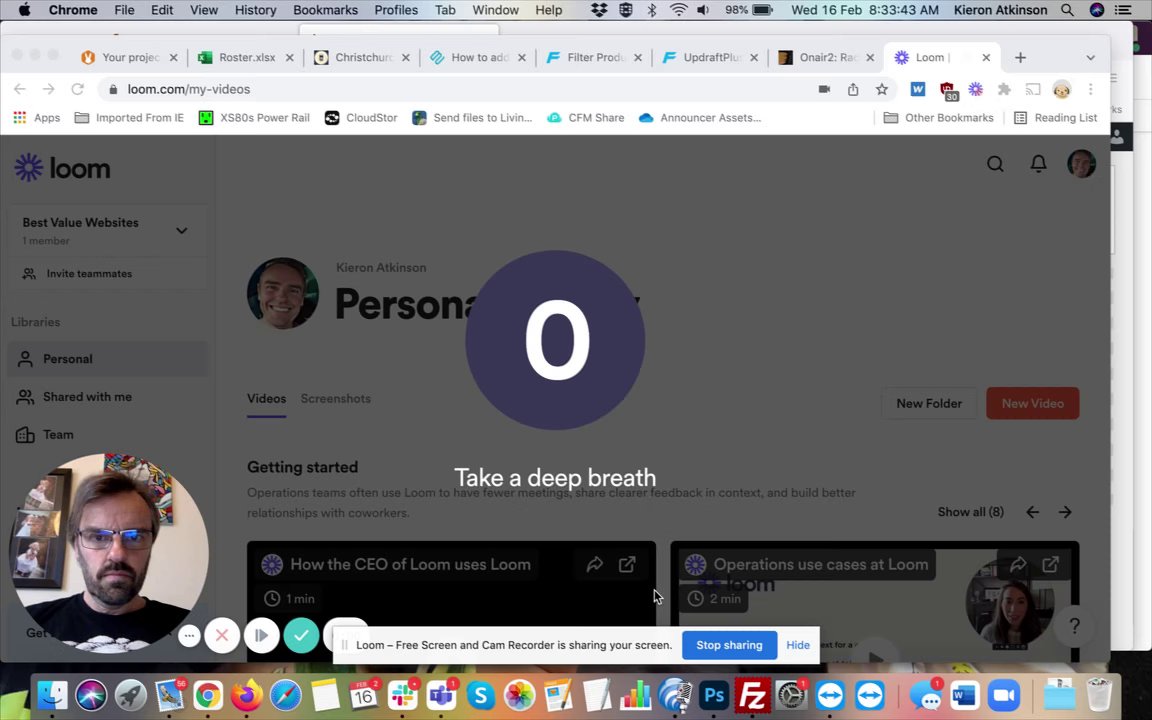Cancel recording with red X button
Image resolution: width=1152 pixels, height=720 pixels.
click(x=222, y=636)
